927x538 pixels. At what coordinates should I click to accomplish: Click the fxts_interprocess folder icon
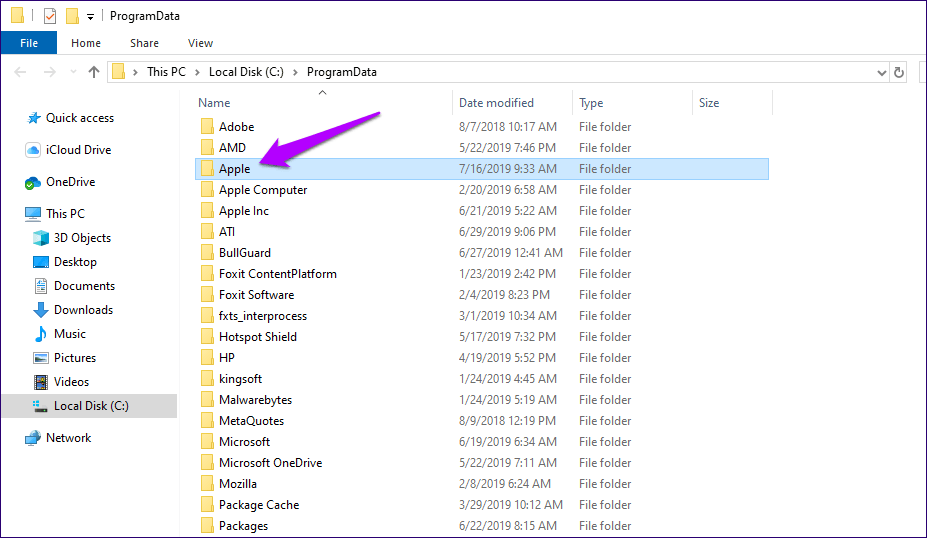[207, 316]
